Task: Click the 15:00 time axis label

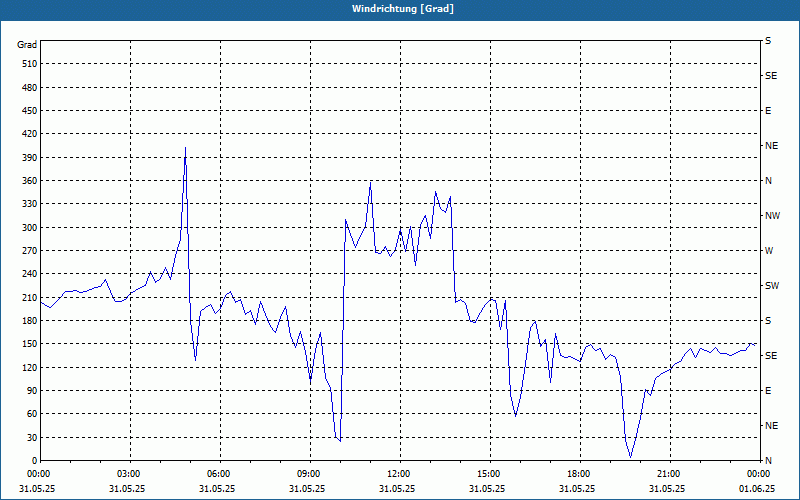Action: coord(487,473)
